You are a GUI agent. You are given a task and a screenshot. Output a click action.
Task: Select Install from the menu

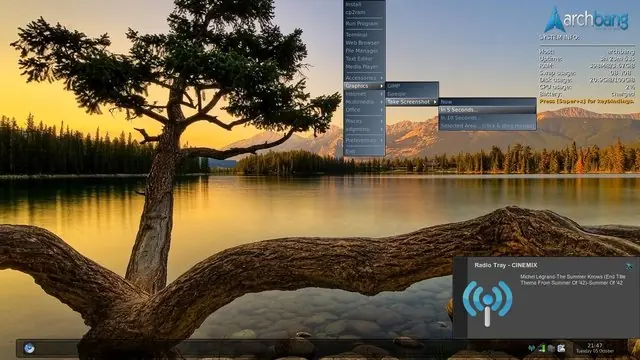[x=364, y=4]
